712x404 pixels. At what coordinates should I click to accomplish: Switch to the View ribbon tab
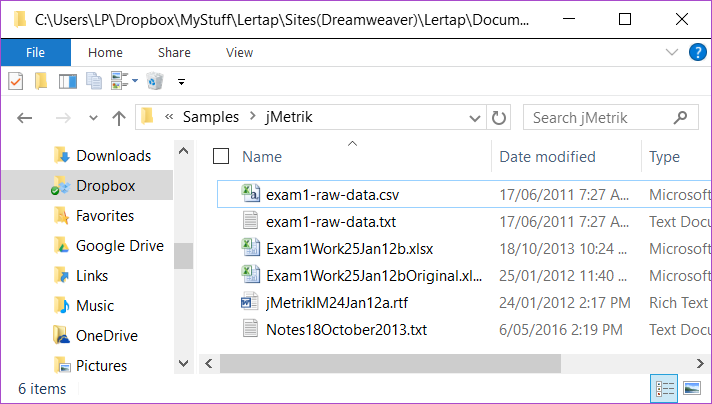(239, 53)
